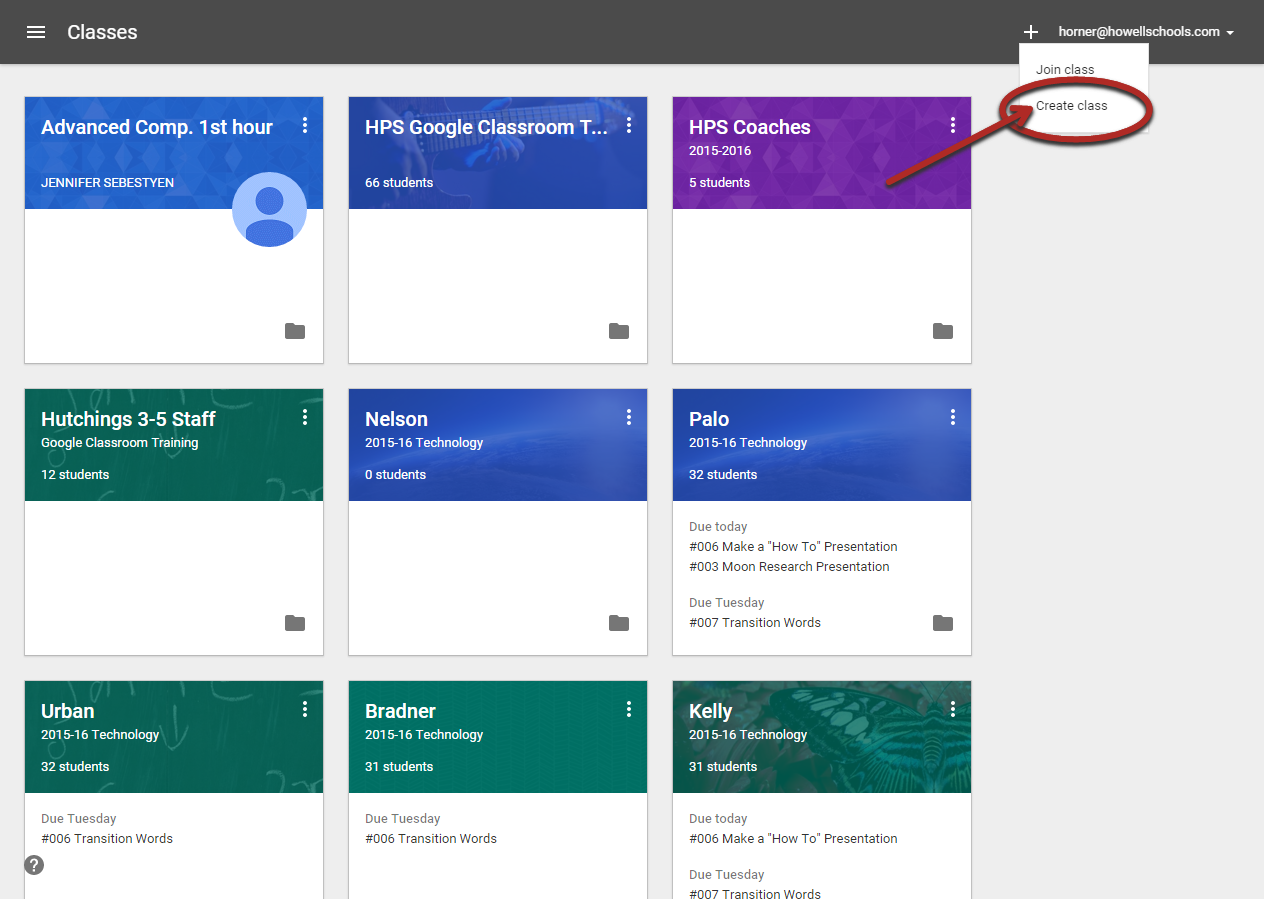
Task: Open the Advanced Comp. 1st hour Drive folder
Action: point(295,331)
